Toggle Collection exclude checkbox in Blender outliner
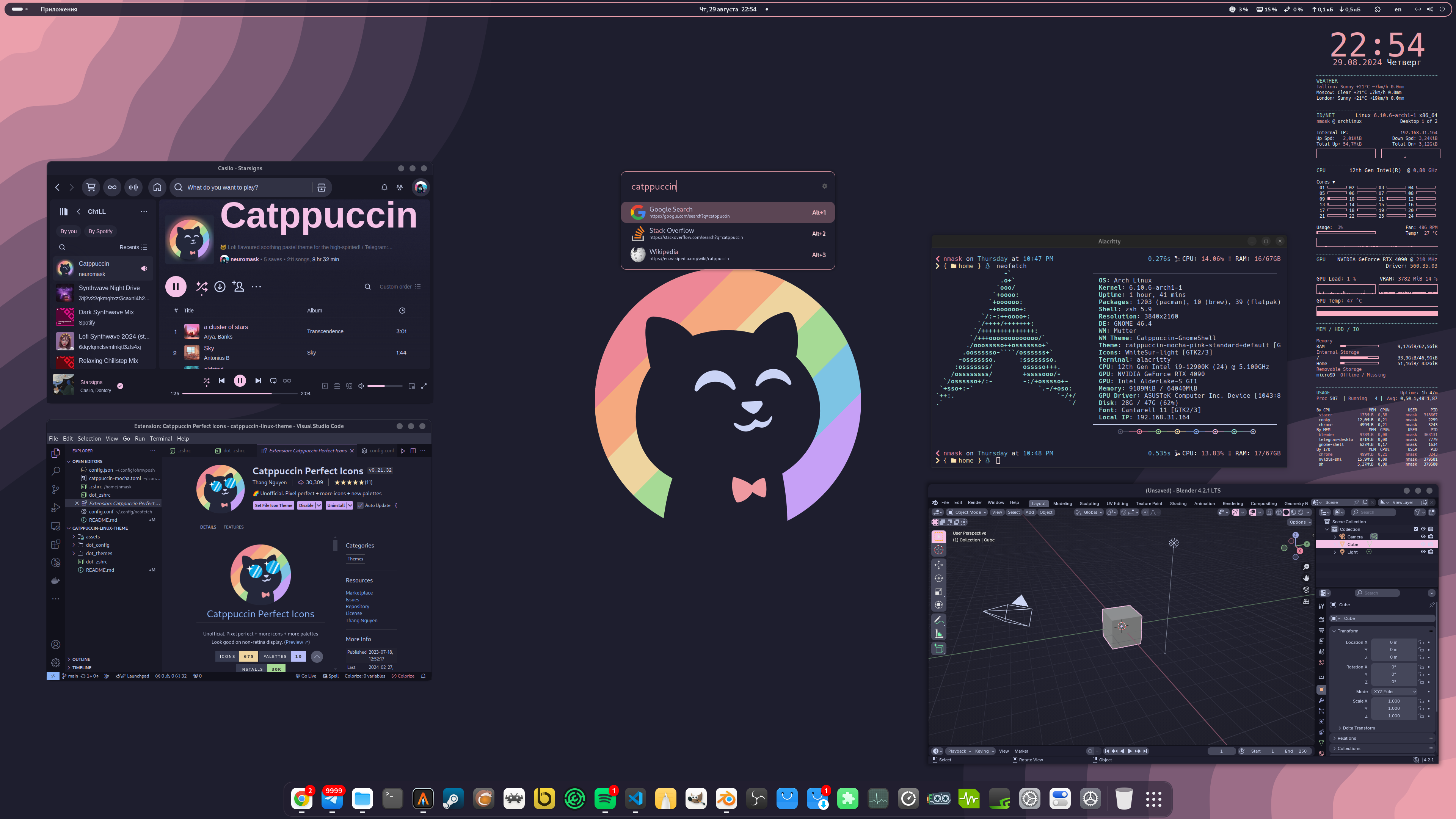This screenshot has height=819, width=1456. click(x=1416, y=529)
